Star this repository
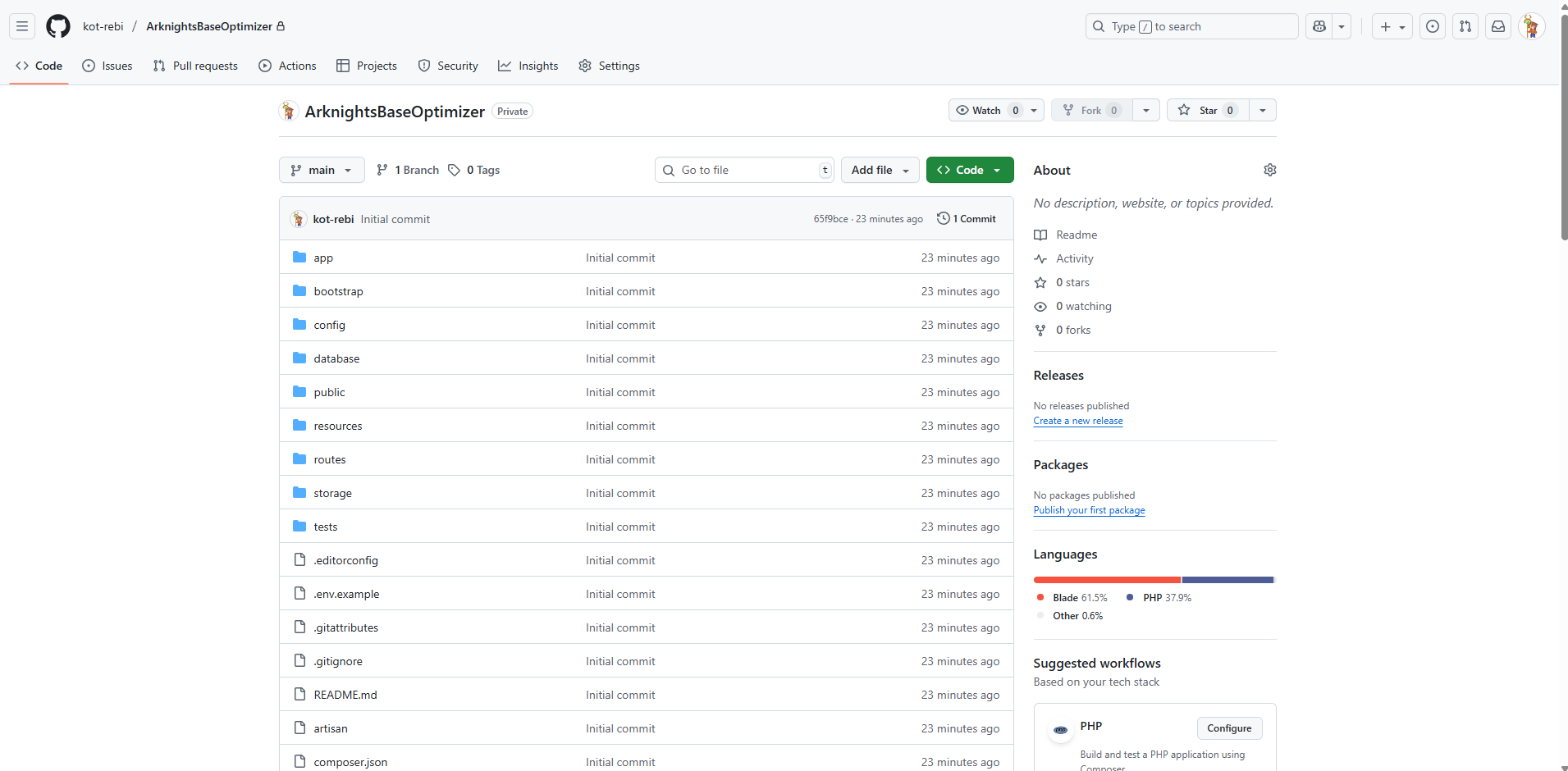Viewport: 1568px width, 771px height. pyautogui.click(x=1208, y=110)
